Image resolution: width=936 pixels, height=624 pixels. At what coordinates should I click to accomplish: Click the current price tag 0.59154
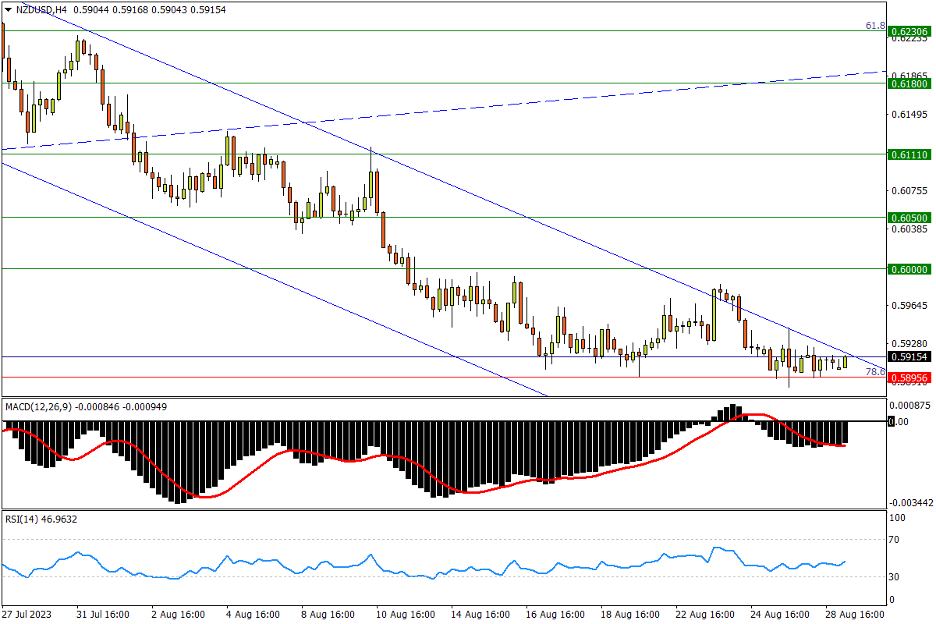909,356
